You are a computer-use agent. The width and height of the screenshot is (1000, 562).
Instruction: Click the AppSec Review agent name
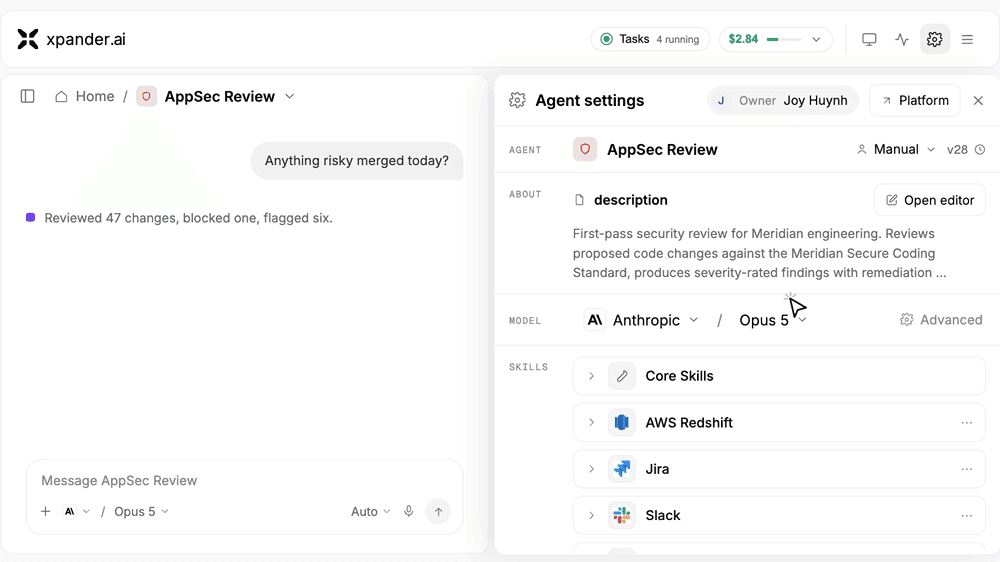662,150
